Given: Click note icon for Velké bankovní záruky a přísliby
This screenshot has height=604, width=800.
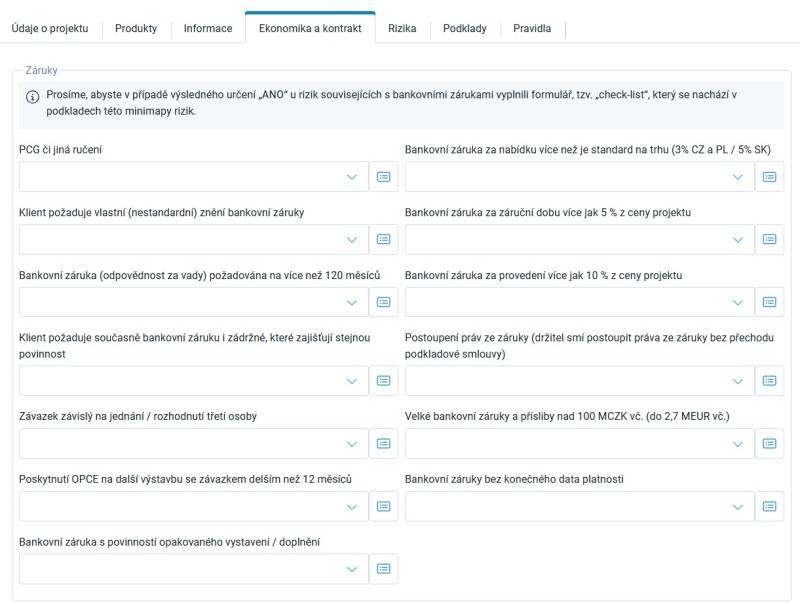Looking at the screenshot, I should (769, 443).
